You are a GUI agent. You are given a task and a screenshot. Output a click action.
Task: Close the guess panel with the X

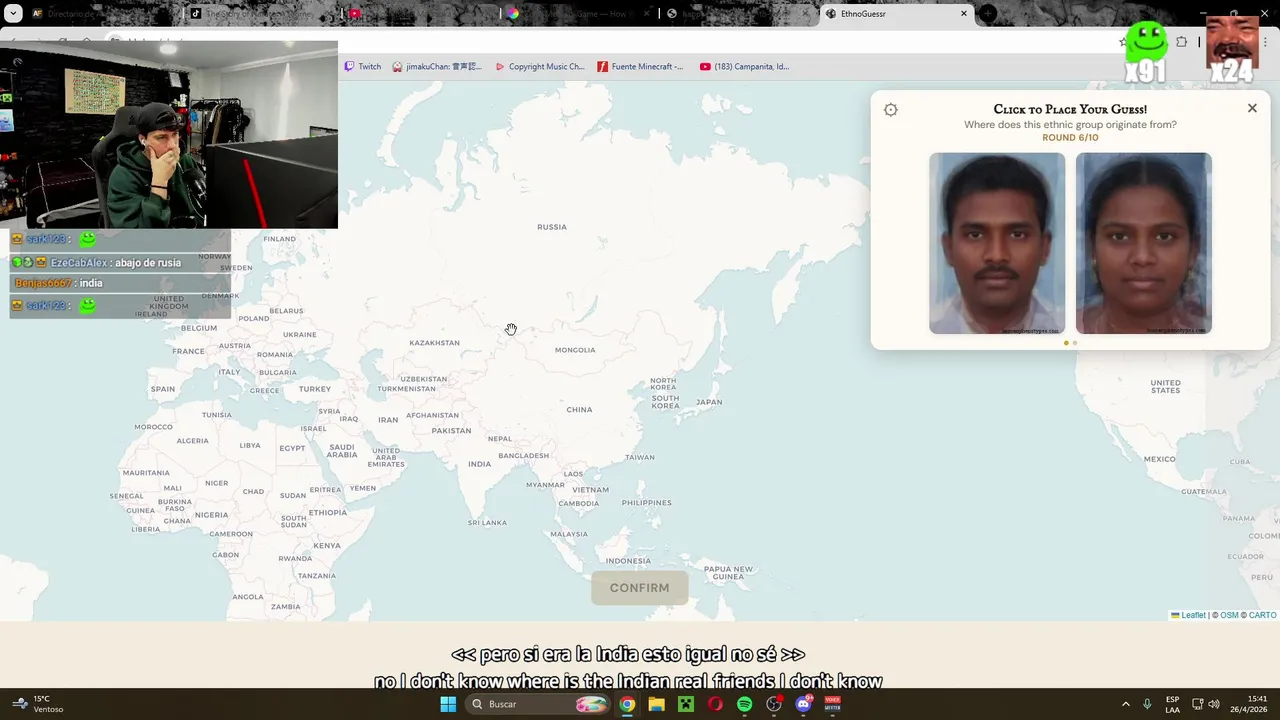click(x=1252, y=108)
